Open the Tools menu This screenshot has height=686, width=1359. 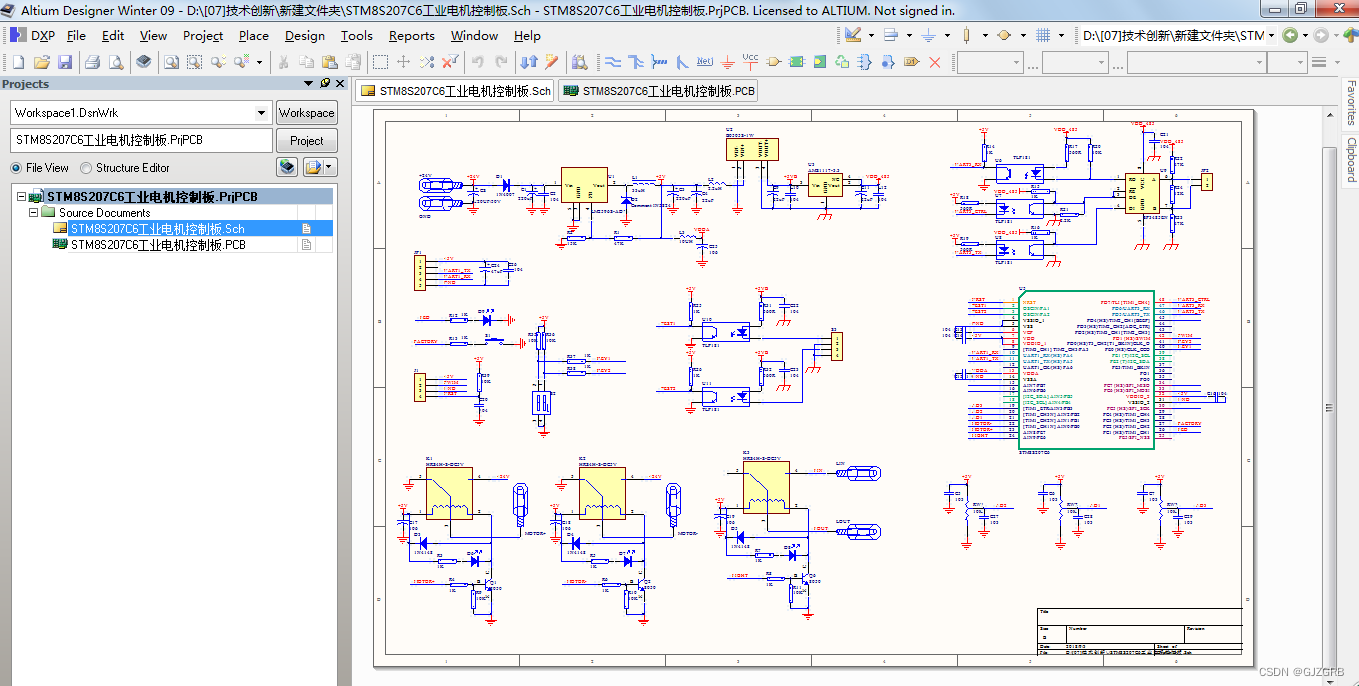pos(357,35)
